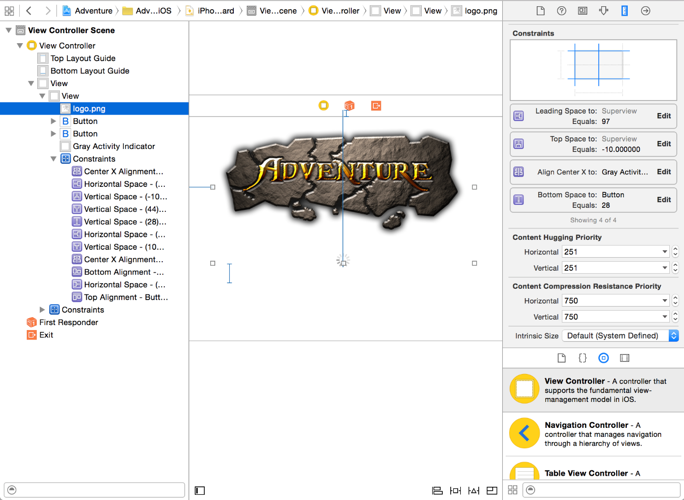
Task: Select Vertical Space - (44) constraint
Action: click(x=120, y=209)
